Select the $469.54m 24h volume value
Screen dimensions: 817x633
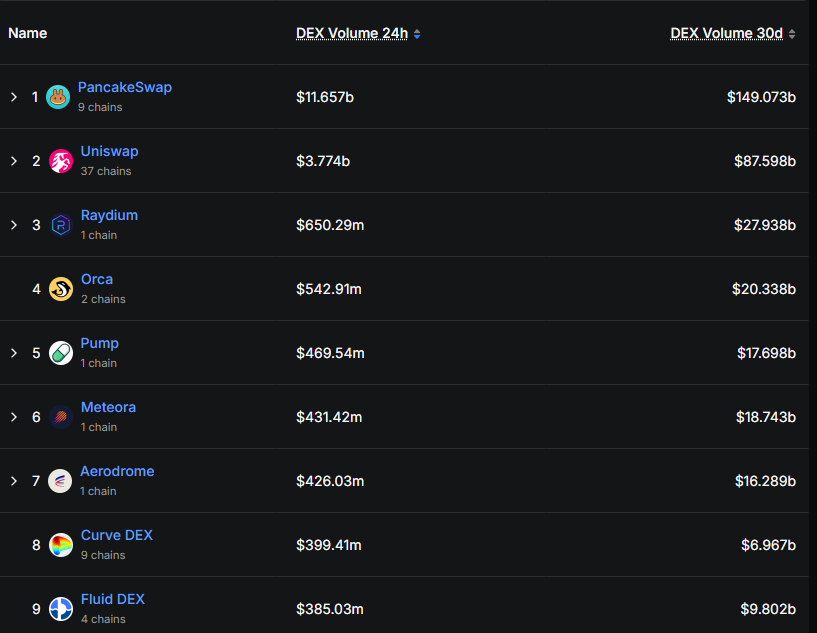click(330, 353)
